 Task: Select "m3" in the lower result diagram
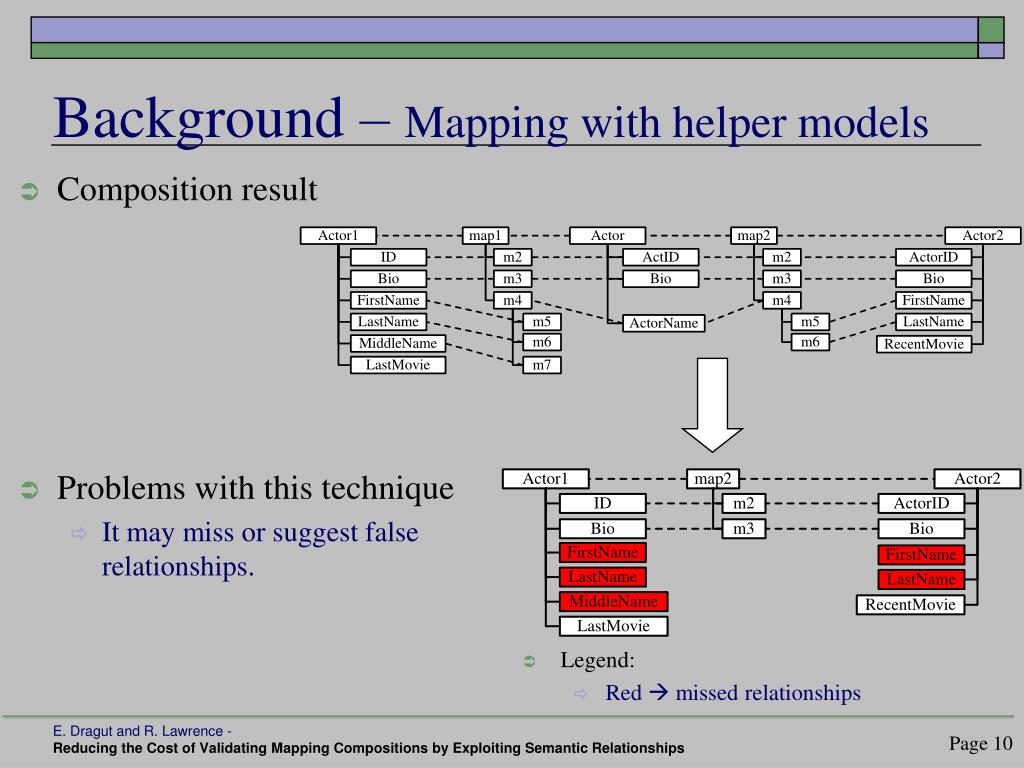point(744,528)
